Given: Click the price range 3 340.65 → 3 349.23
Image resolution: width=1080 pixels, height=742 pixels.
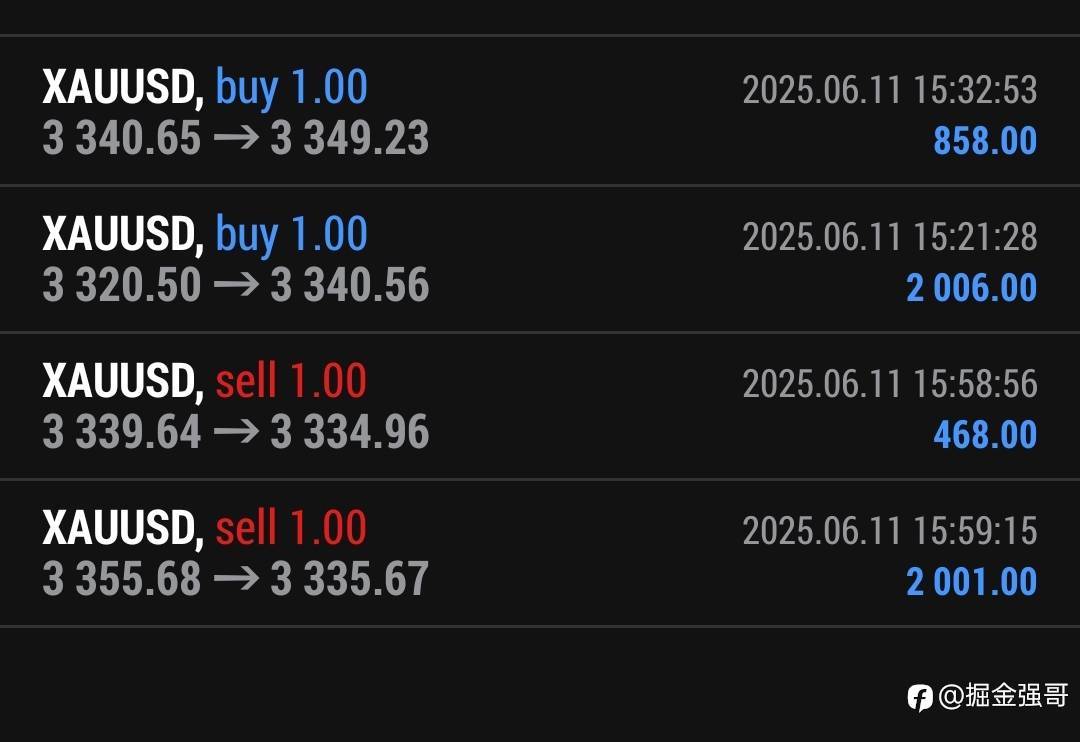Looking at the screenshot, I should (x=236, y=139).
